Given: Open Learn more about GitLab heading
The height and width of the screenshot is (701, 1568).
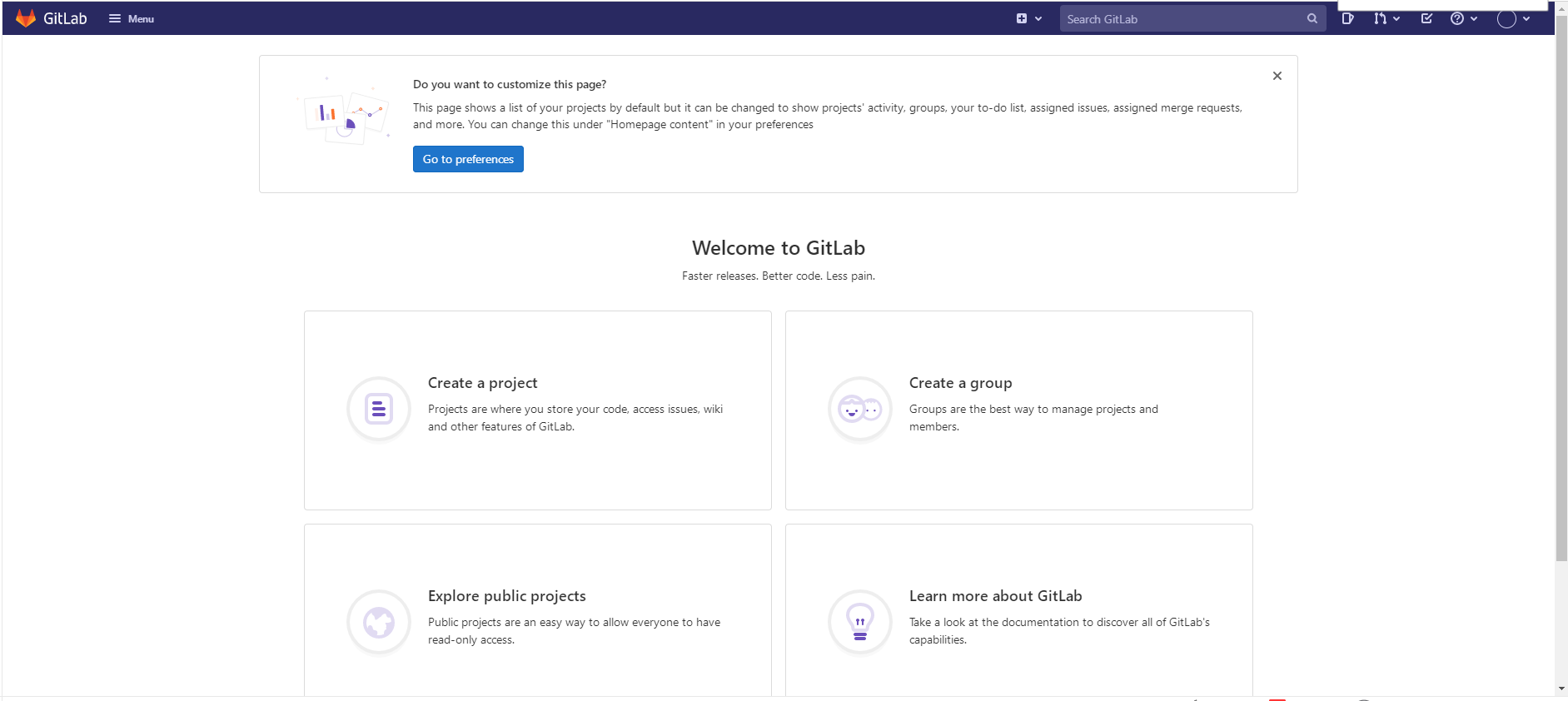Looking at the screenshot, I should tap(995, 596).
